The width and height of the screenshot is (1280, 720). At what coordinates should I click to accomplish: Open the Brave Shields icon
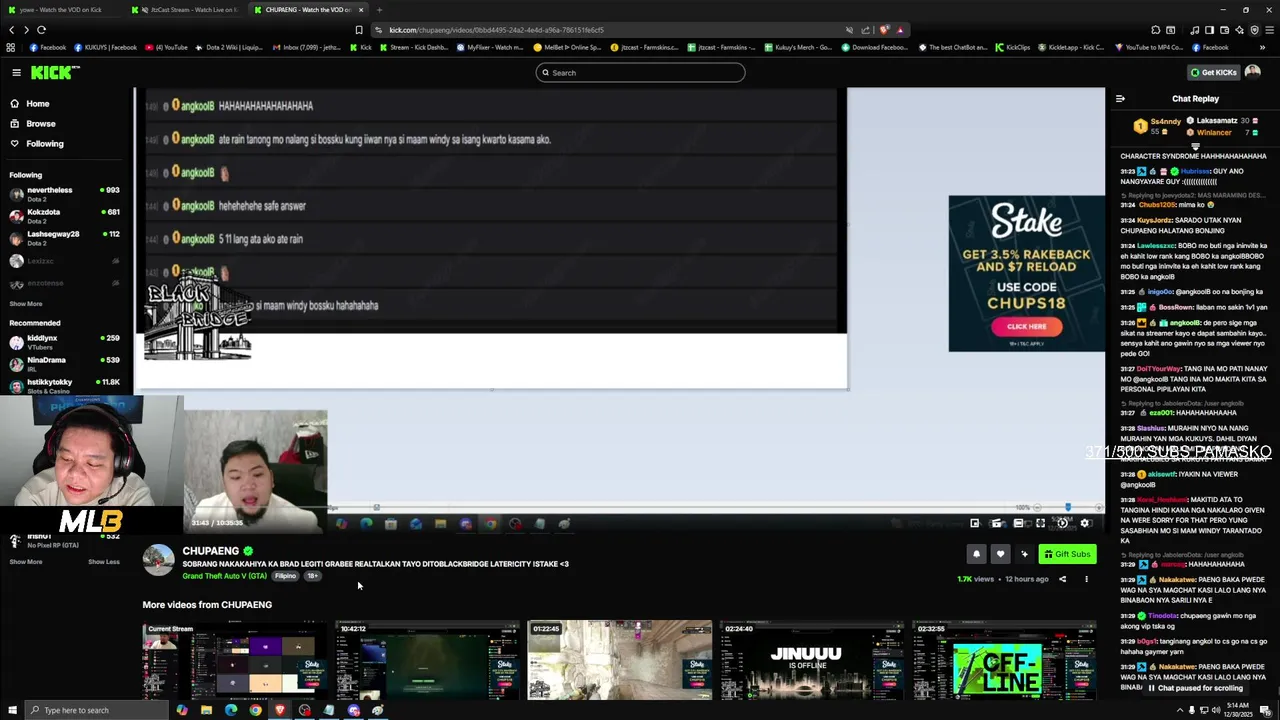(884, 30)
